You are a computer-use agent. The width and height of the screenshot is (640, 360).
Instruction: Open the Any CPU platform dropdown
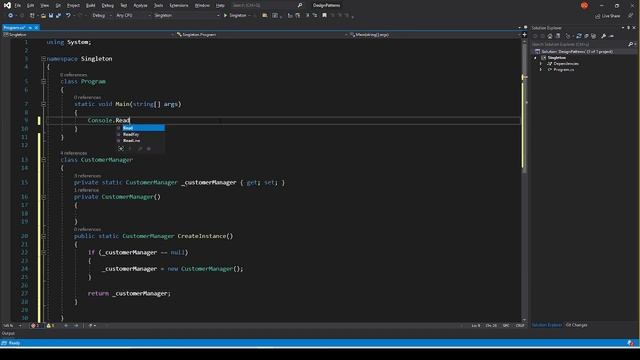tap(133, 16)
